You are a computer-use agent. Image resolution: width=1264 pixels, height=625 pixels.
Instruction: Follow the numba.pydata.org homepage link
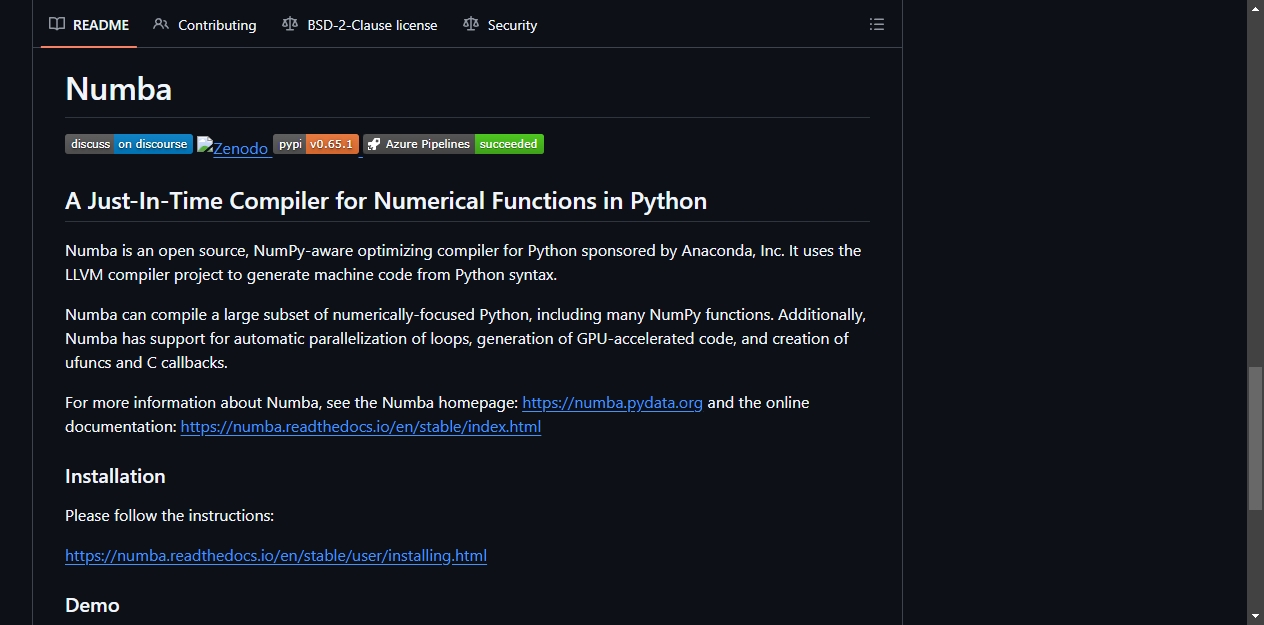pos(612,403)
